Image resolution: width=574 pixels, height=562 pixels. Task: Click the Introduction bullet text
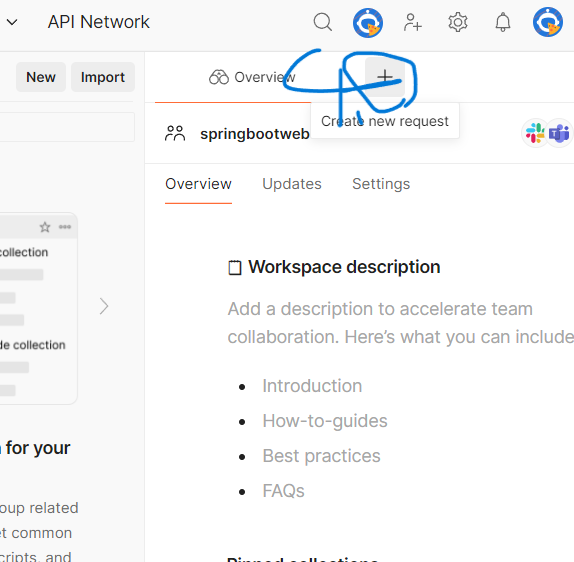coord(312,386)
